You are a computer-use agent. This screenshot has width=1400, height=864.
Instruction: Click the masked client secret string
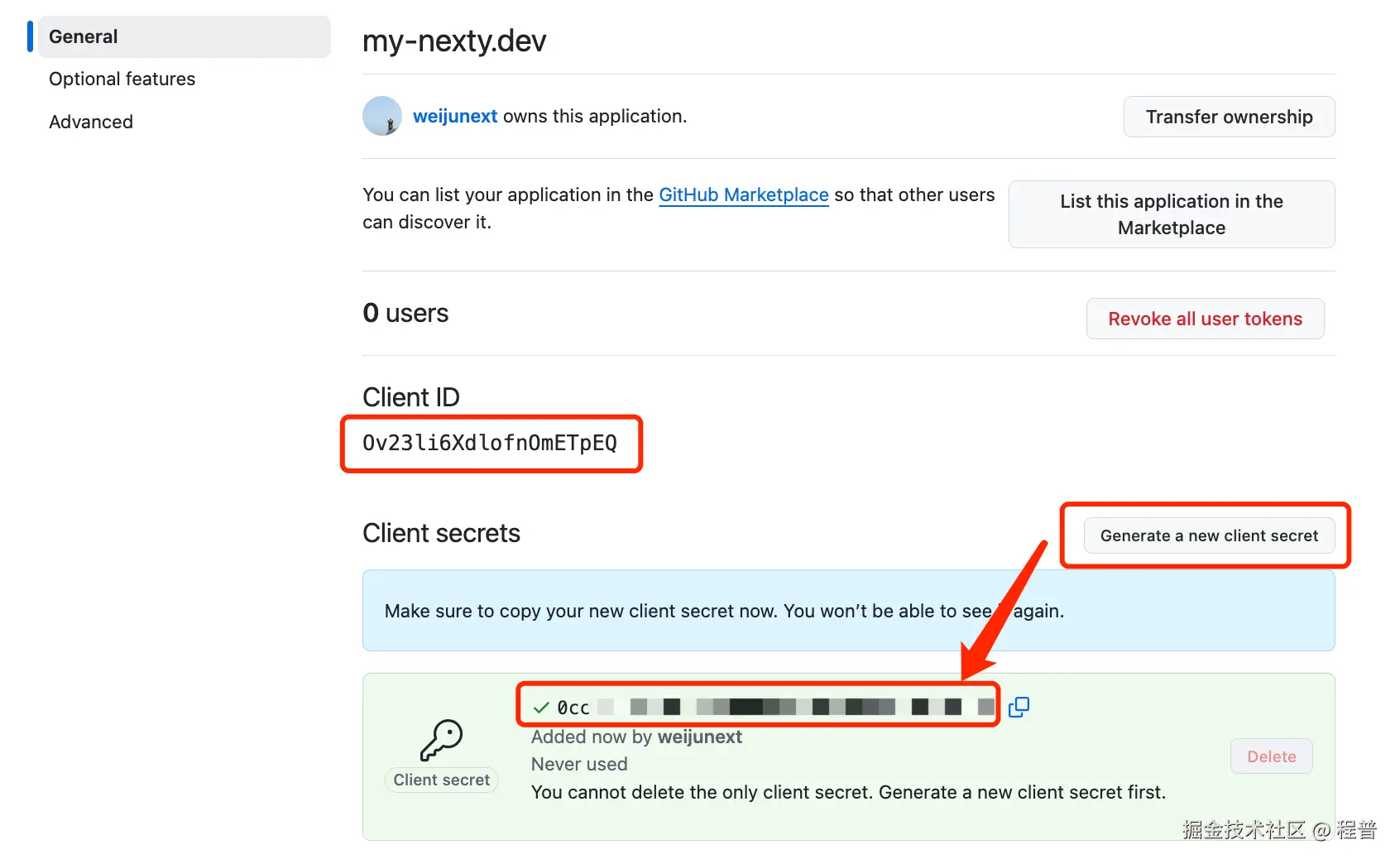click(770, 707)
